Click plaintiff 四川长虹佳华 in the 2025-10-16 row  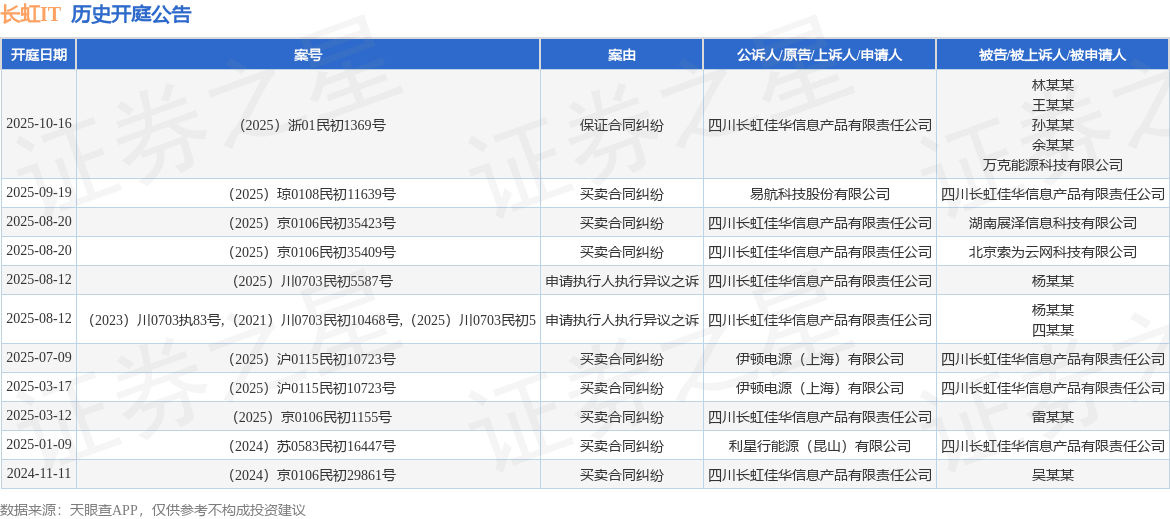coord(819,125)
